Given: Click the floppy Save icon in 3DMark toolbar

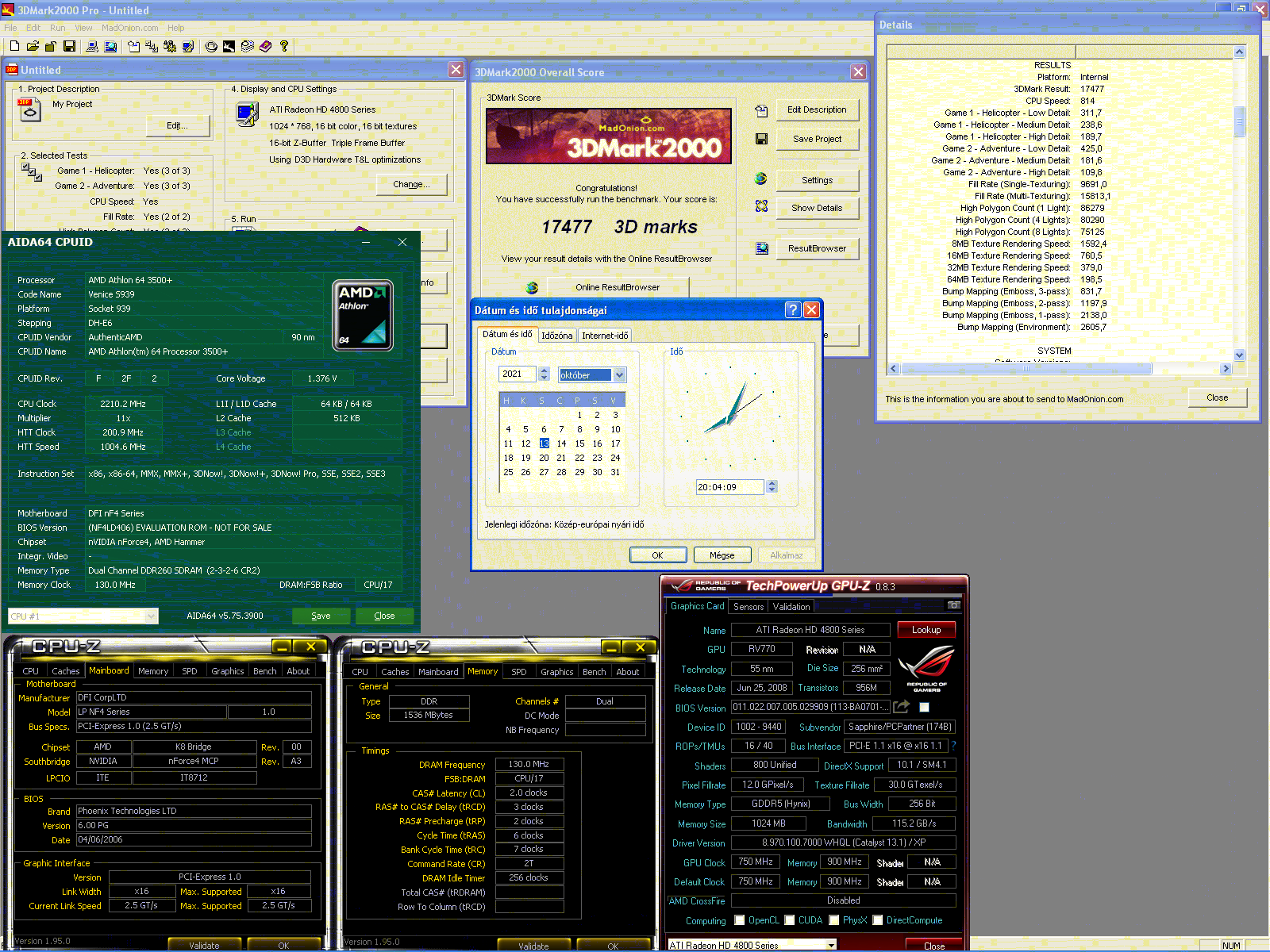Looking at the screenshot, I should tap(69, 47).
